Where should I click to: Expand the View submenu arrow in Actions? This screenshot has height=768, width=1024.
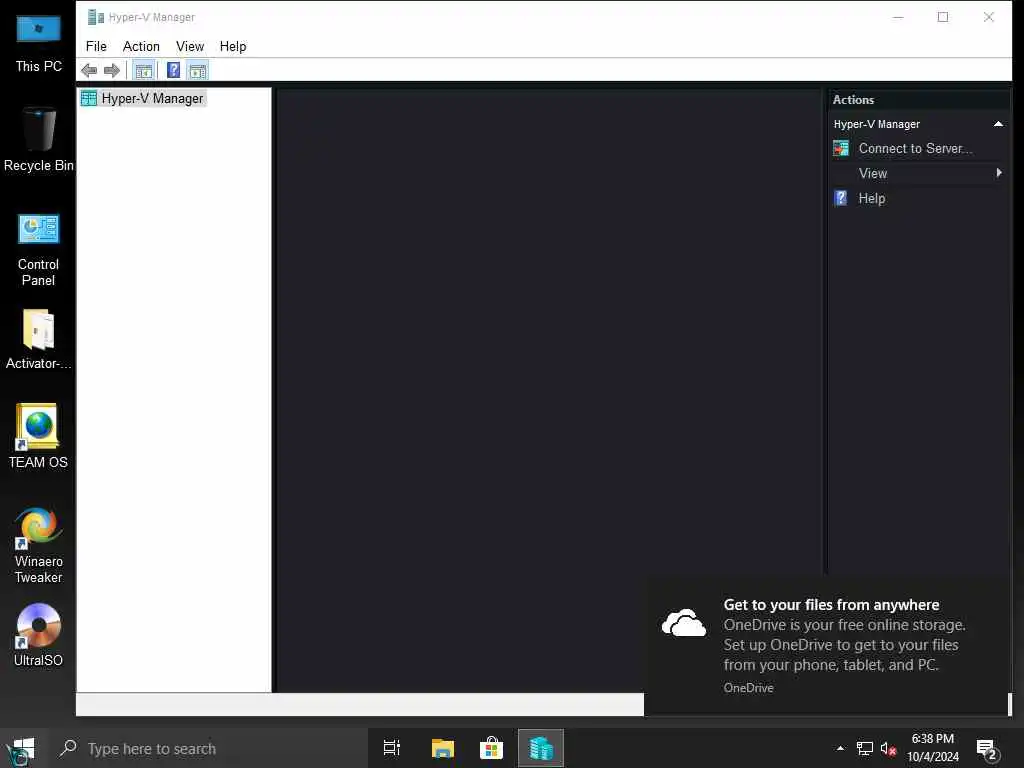coord(999,173)
